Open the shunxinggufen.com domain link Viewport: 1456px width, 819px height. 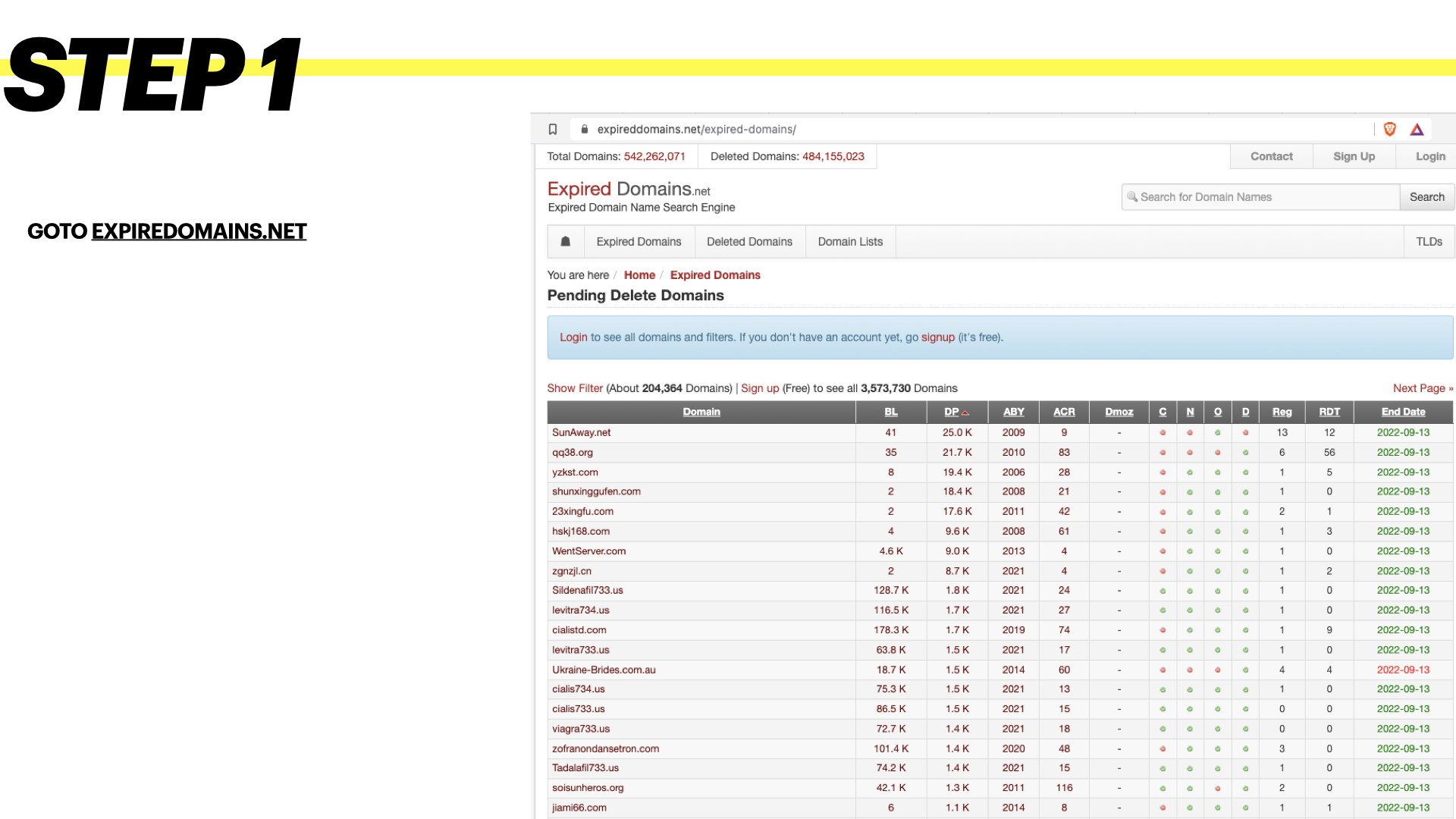[x=596, y=491]
